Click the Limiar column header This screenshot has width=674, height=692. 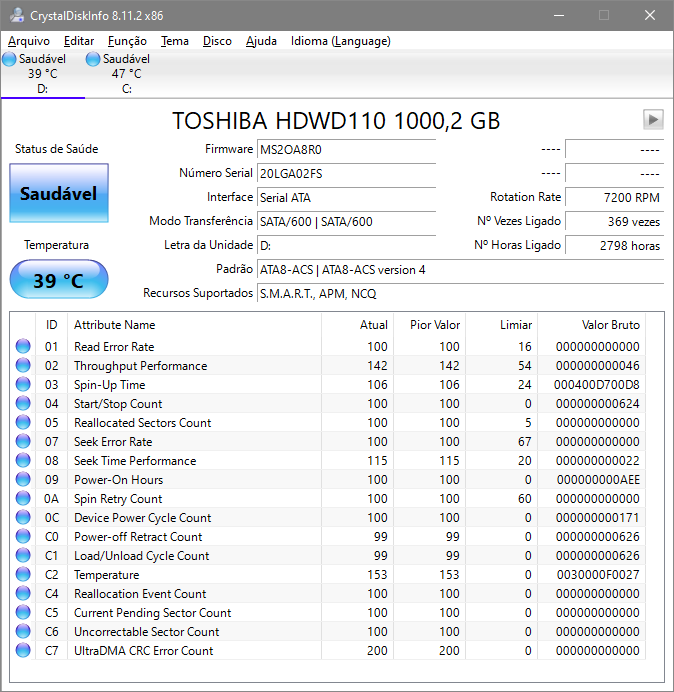coord(501,325)
